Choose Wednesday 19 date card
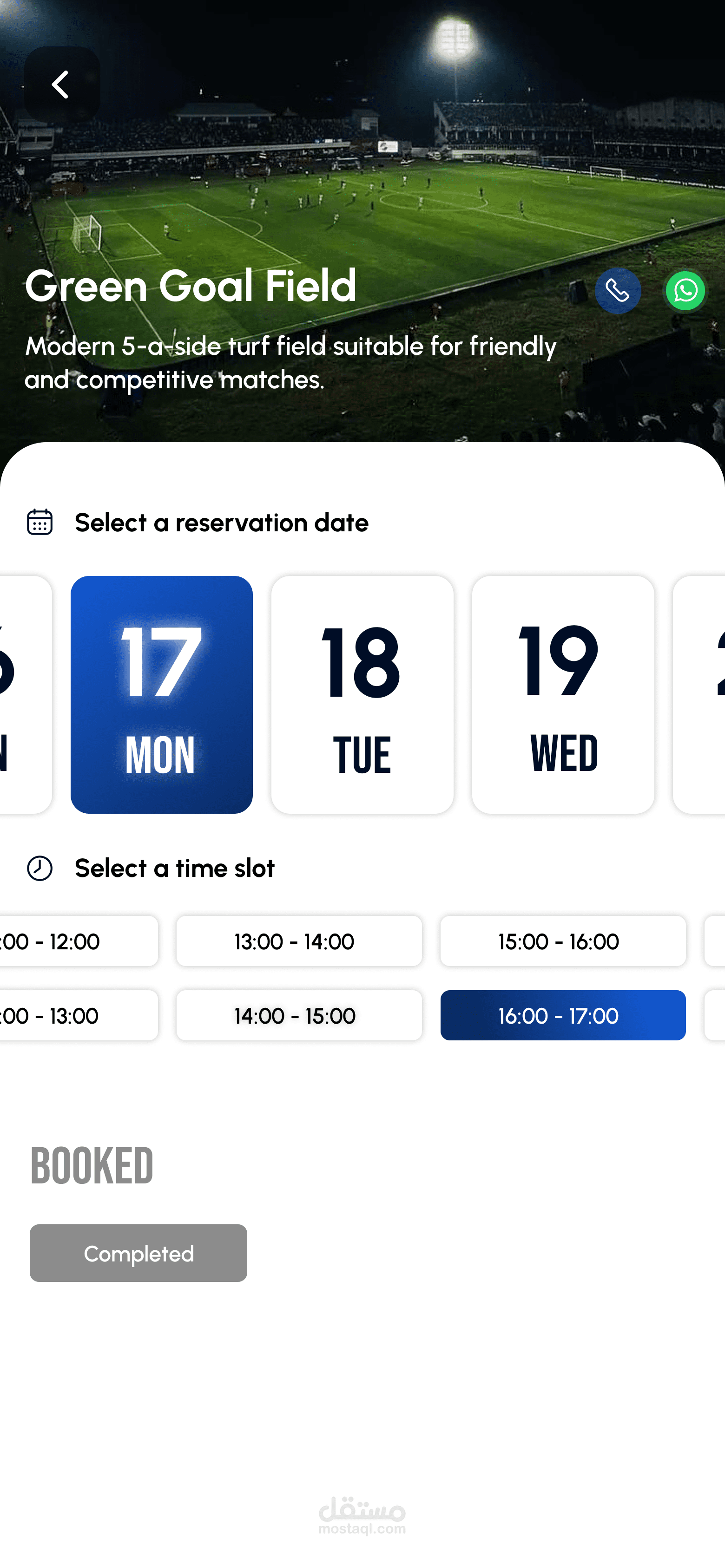725x1568 pixels. (563, 694)
